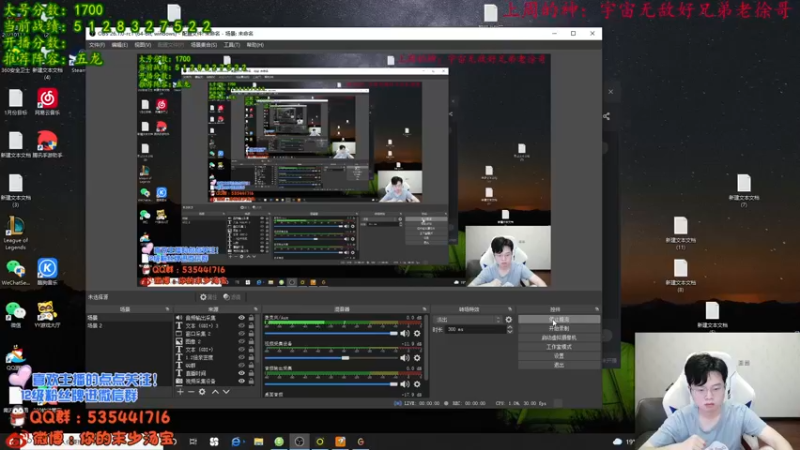Adjust the mixer 音频输出采集 volume slider

331,384
